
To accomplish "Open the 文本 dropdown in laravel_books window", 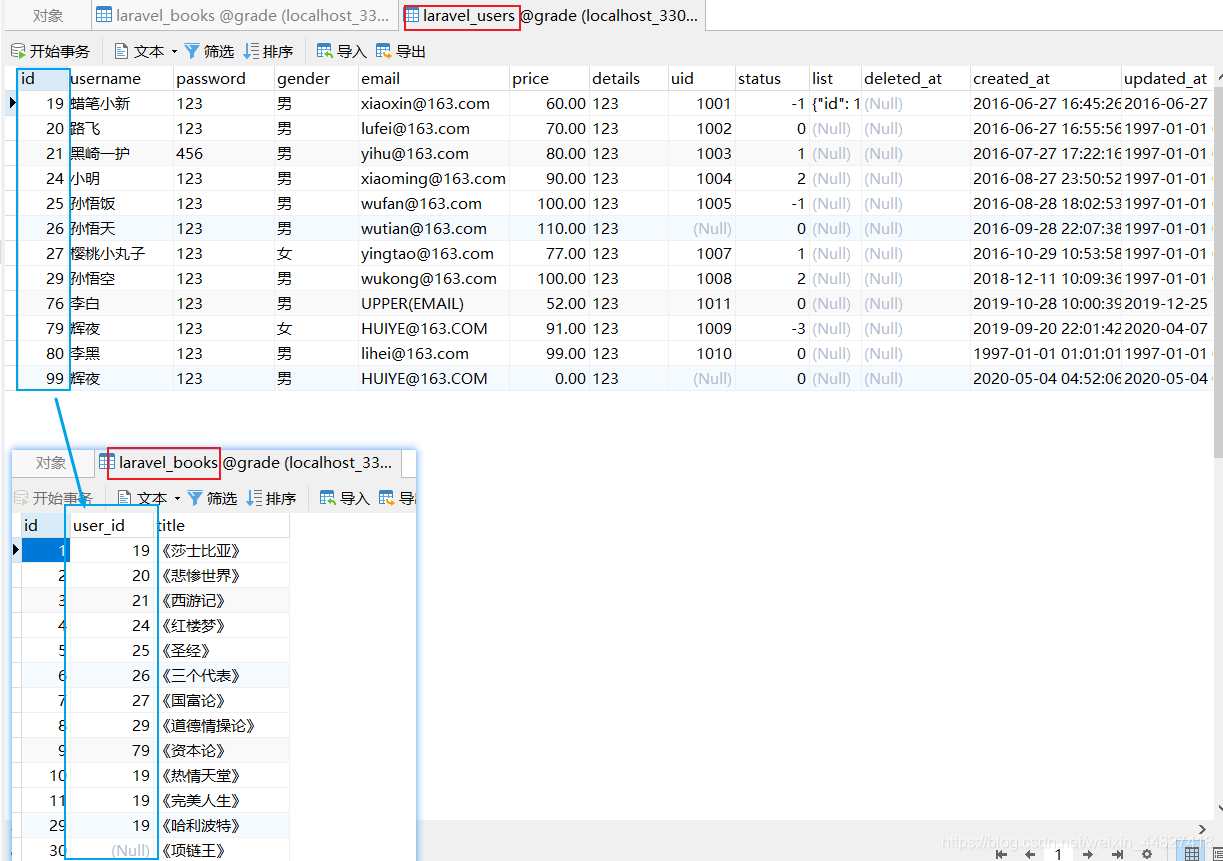I will coord(148,498).
